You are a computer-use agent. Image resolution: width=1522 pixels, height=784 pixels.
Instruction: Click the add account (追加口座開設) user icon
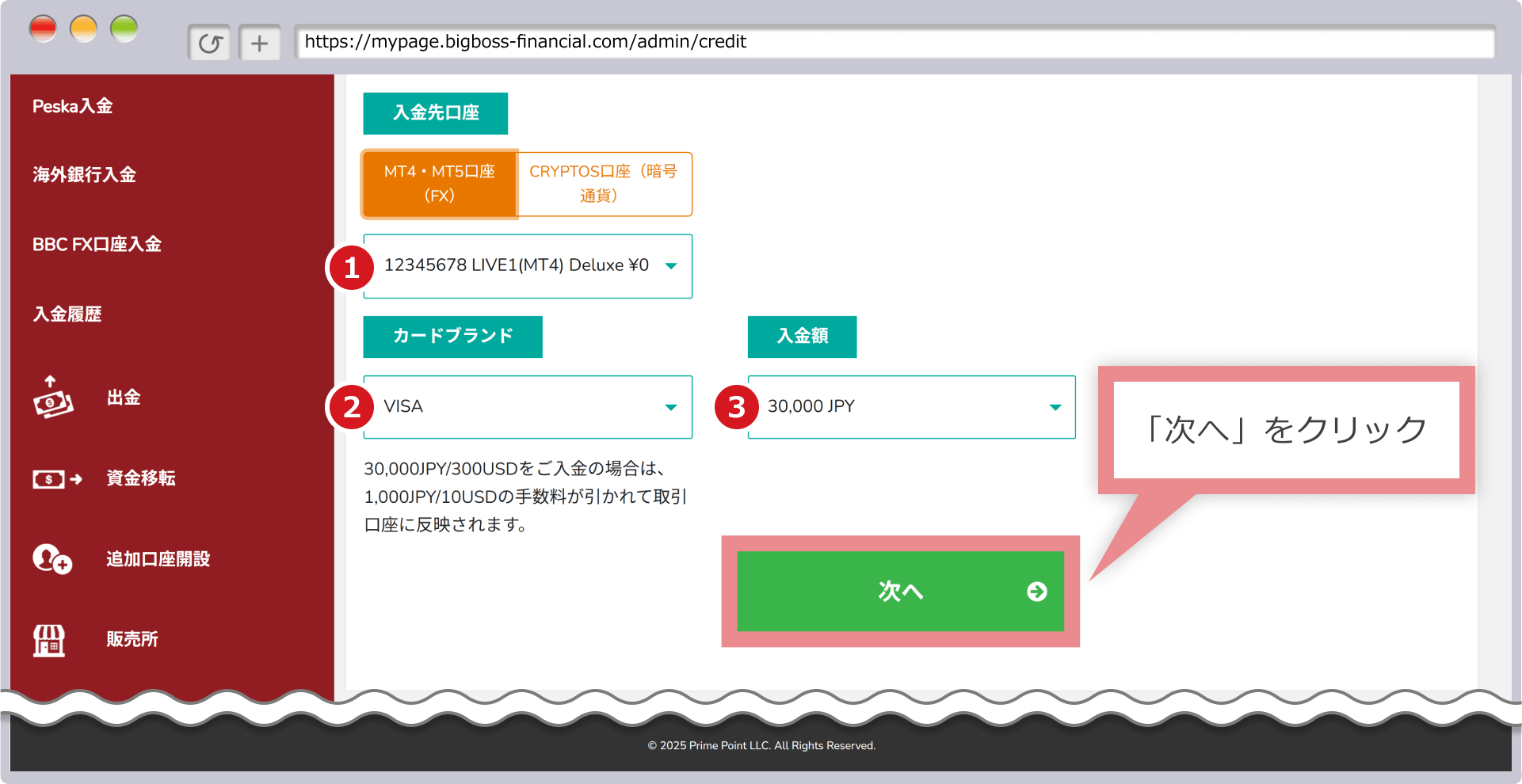[x=52, y=559]
